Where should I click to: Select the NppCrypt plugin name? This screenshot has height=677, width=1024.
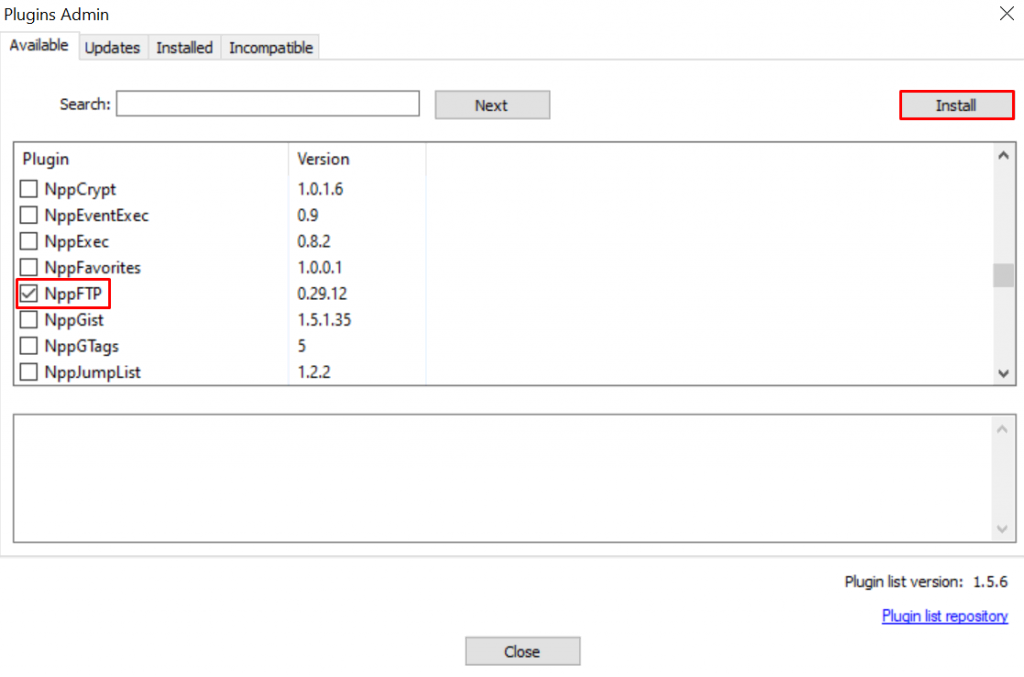80,189
